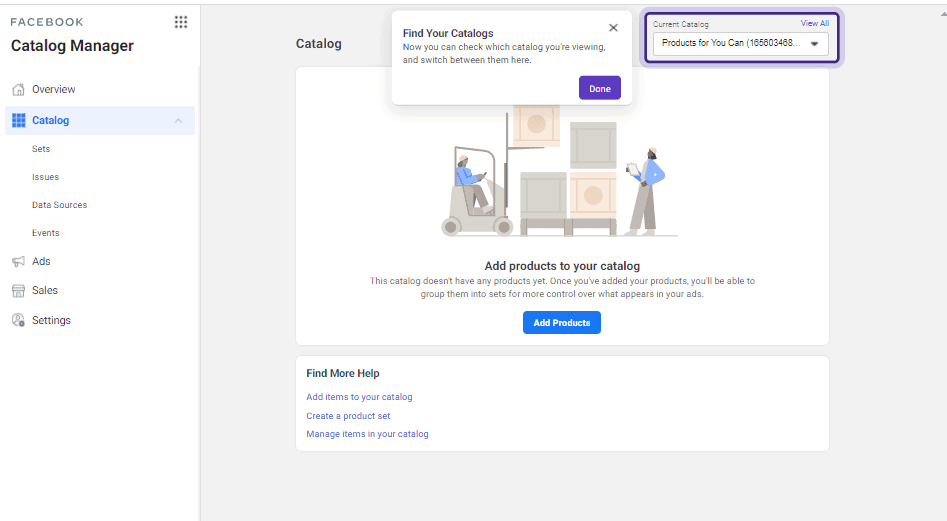The image size is (947, 521).
Task: Open Issues under Catalog
Action: [45, 177]
